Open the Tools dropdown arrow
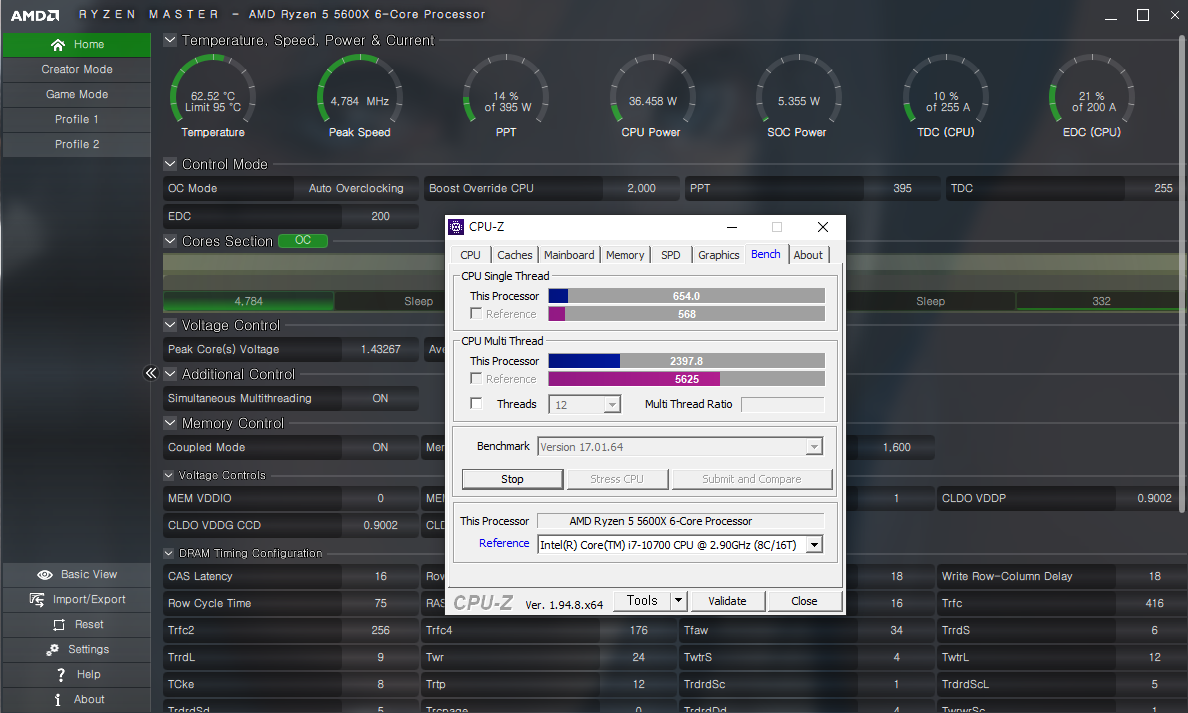 click(678, 601)
